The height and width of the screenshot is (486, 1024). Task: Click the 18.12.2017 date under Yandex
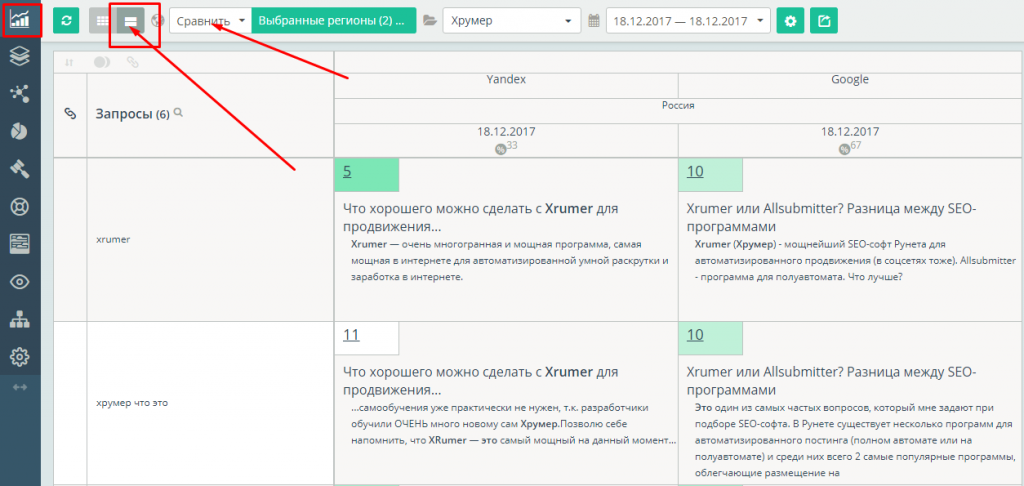point(506,131)
